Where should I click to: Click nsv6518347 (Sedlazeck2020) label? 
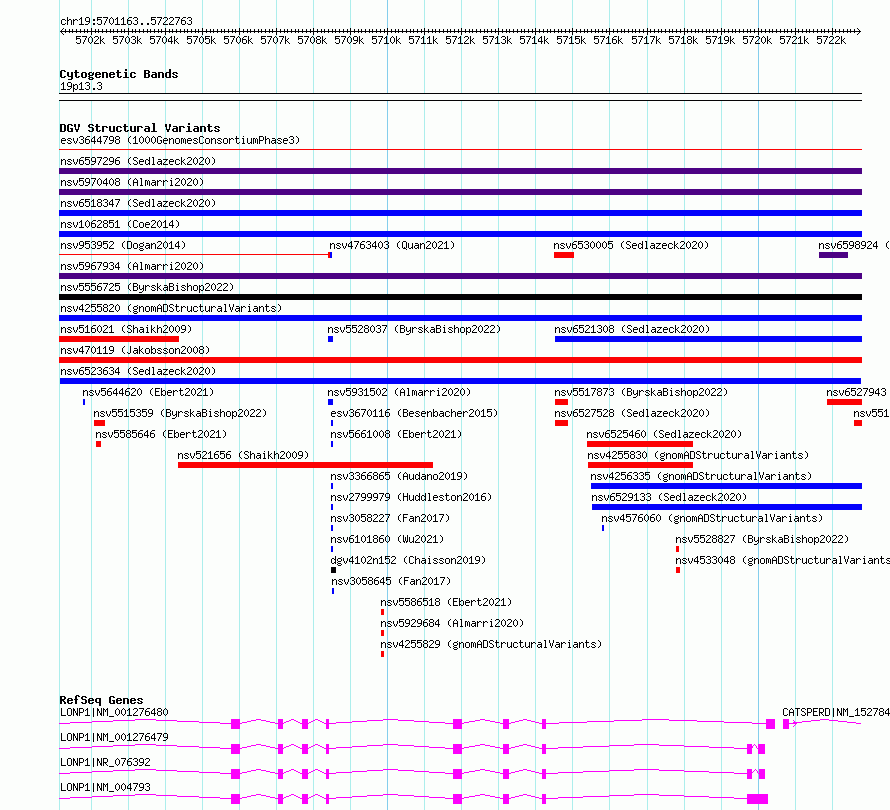point(138,203)
